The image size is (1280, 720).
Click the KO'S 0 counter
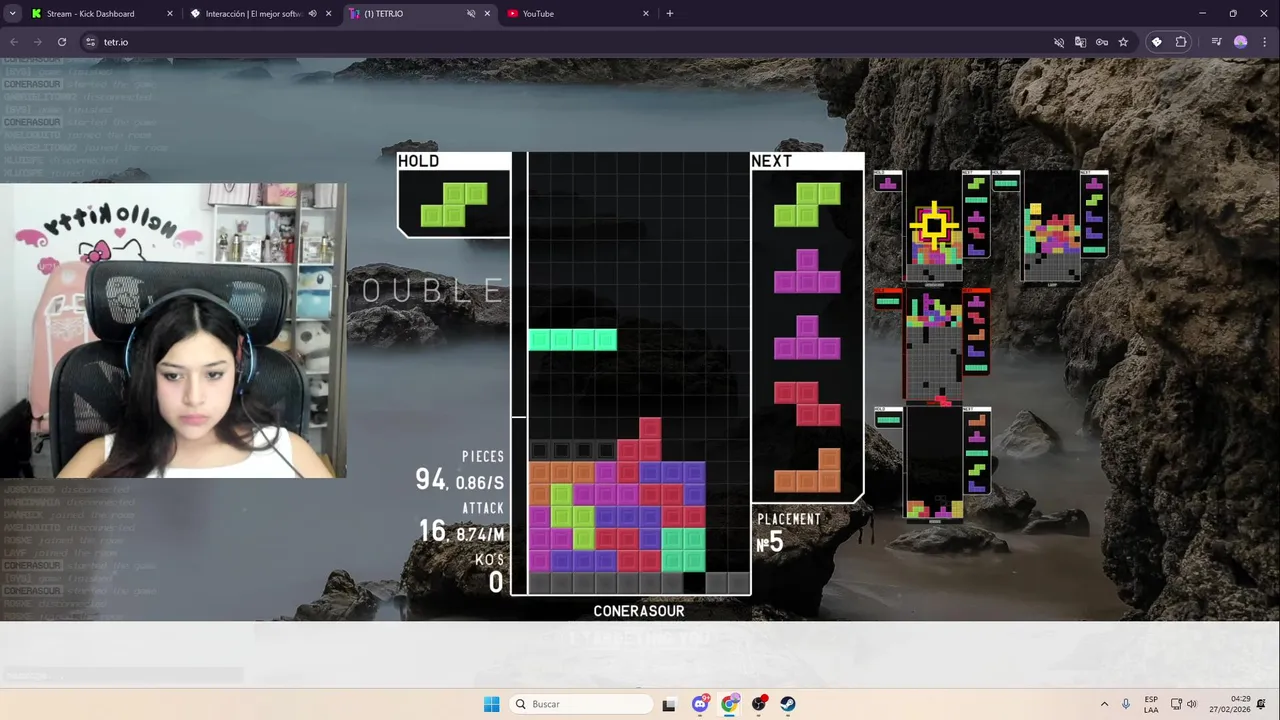(490, 574)
